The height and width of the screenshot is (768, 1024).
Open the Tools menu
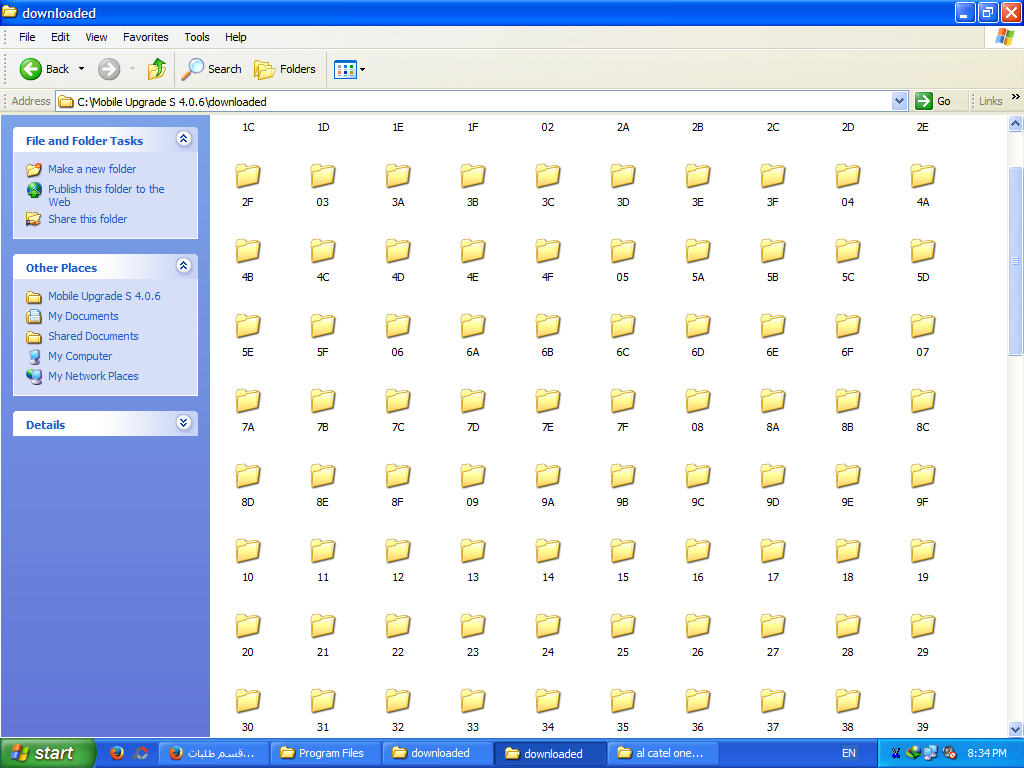click(197, 37)
